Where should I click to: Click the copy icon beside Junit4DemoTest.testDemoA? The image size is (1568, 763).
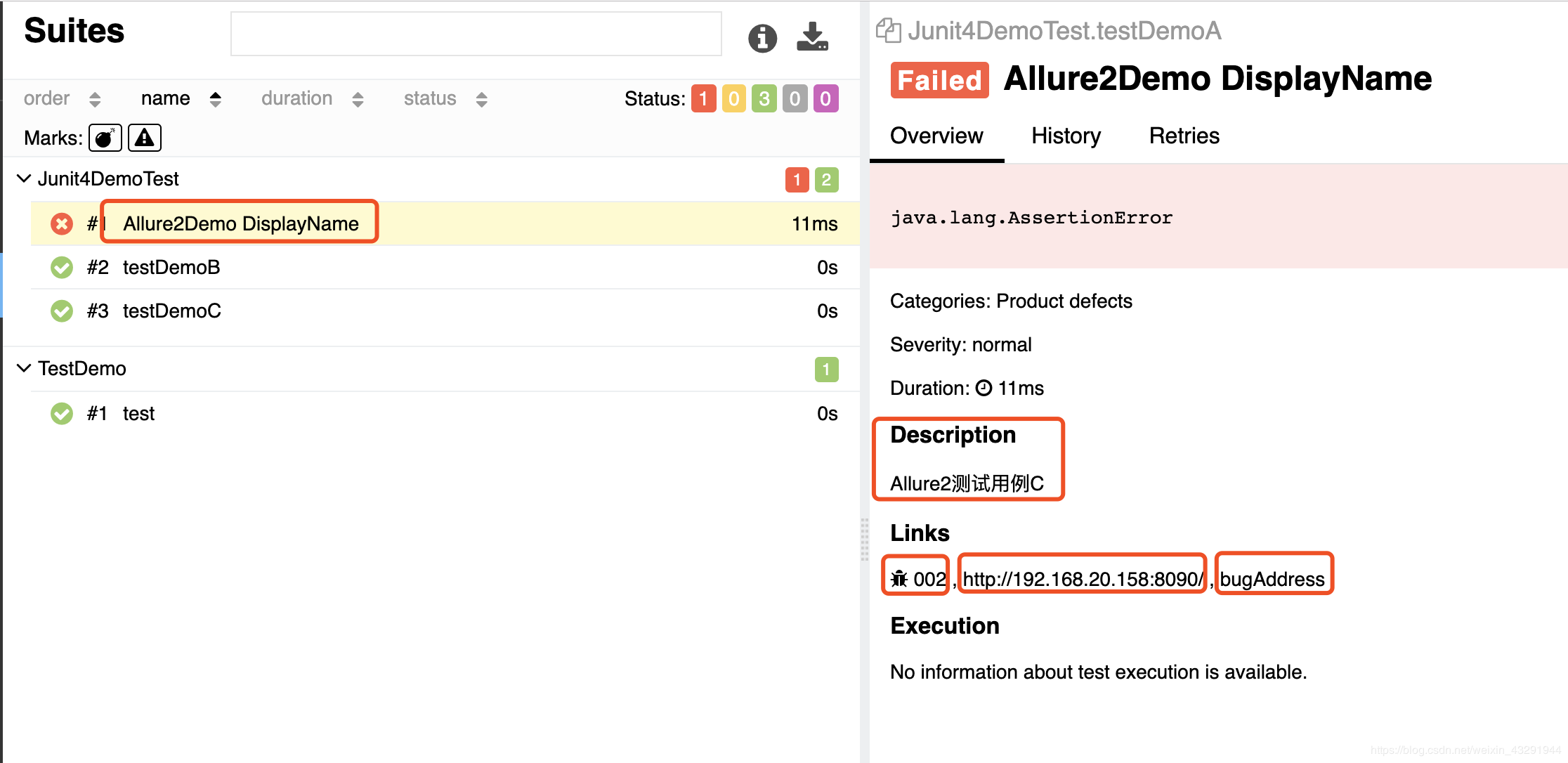point(888,31)
